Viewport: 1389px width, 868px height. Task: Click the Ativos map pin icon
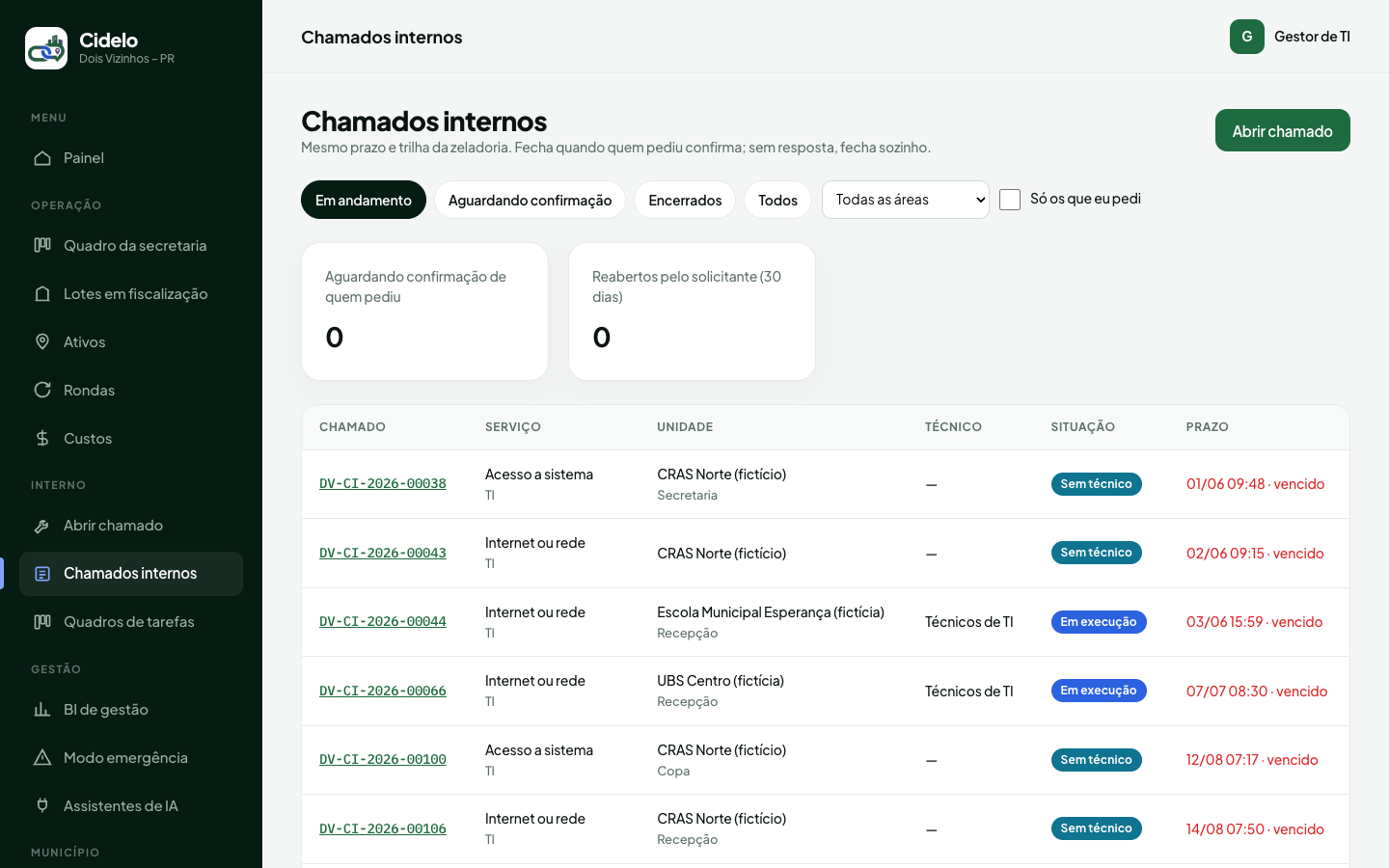click(42, 342)
